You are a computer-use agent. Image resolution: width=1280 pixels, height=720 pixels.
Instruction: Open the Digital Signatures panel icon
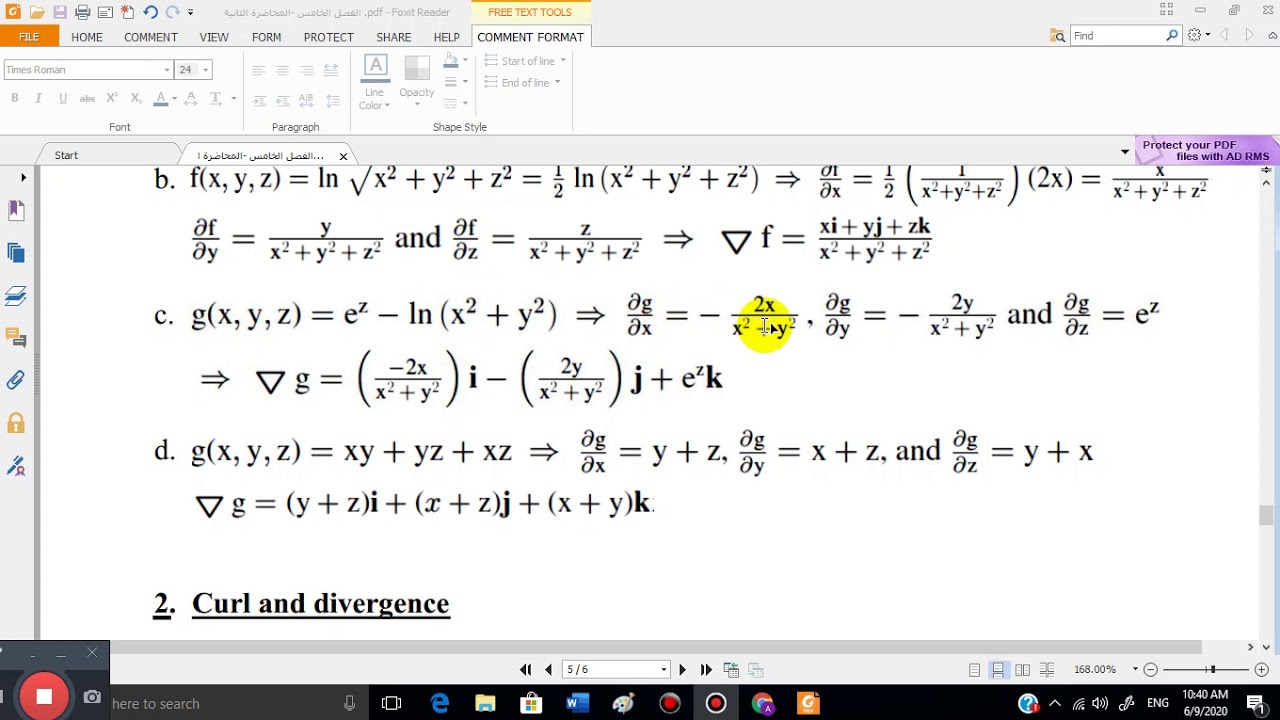click(16, 465)
